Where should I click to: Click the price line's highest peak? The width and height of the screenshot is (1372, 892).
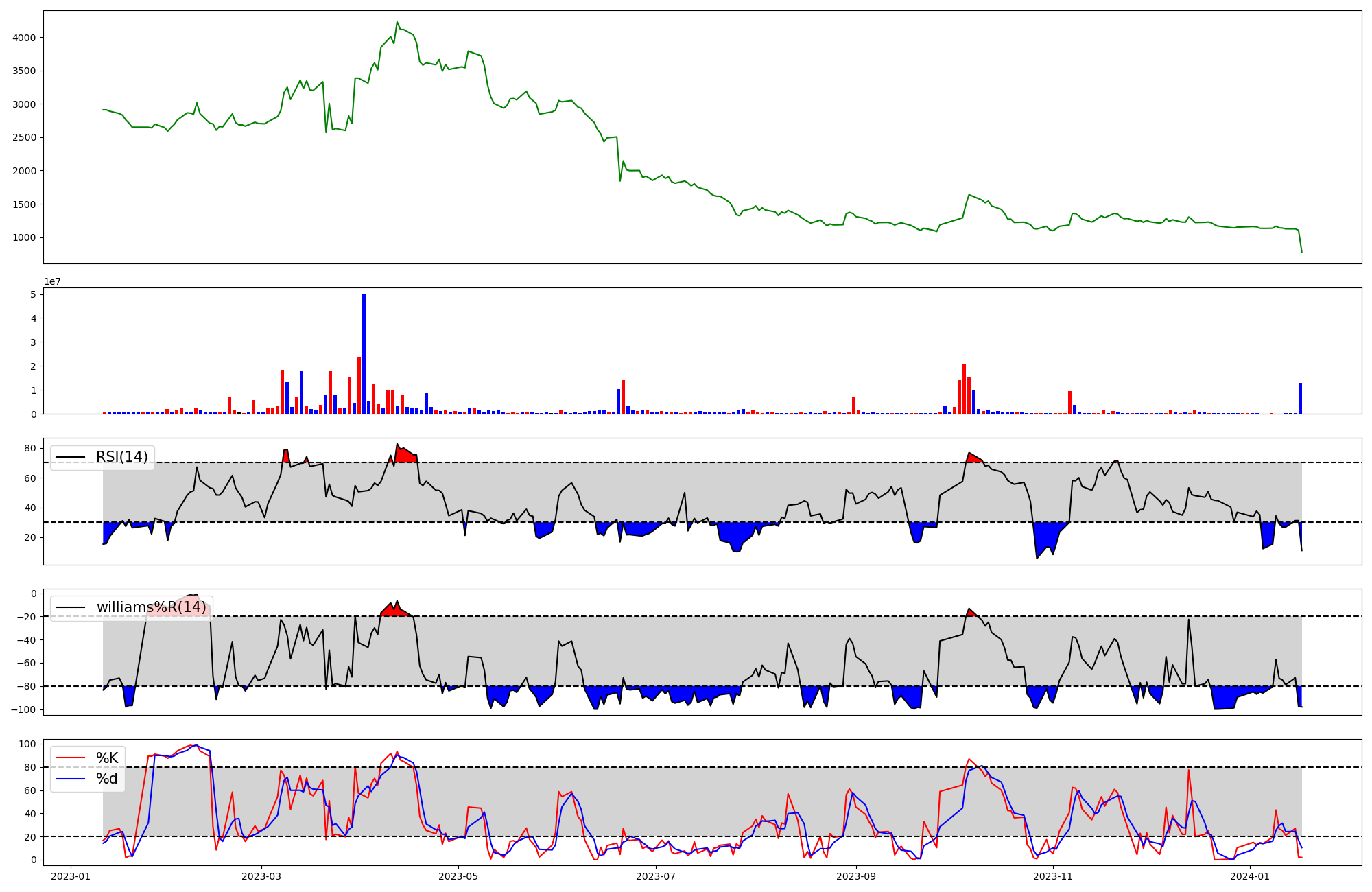coord(397,22)
